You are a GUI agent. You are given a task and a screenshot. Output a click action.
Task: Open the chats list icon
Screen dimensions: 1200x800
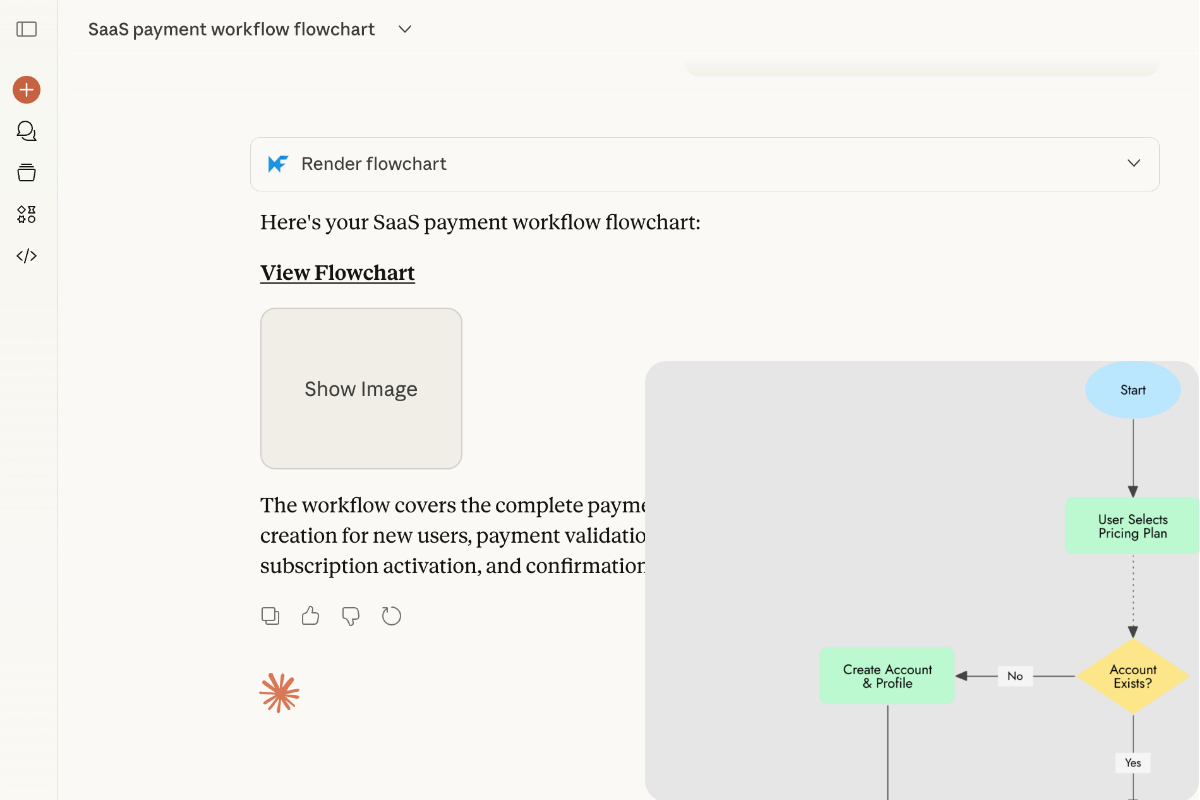(27, 131)
